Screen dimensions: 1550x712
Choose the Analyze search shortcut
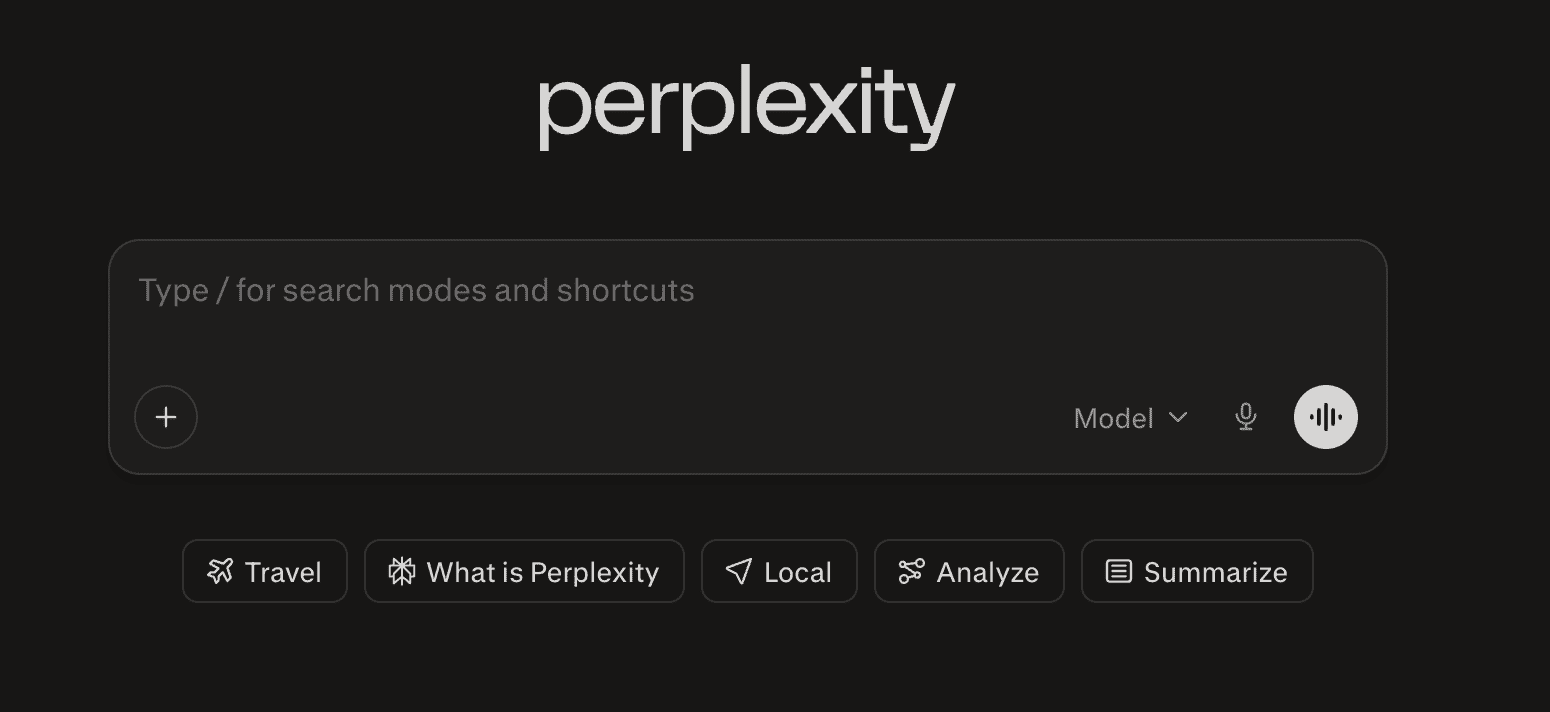tap(968, 571)
